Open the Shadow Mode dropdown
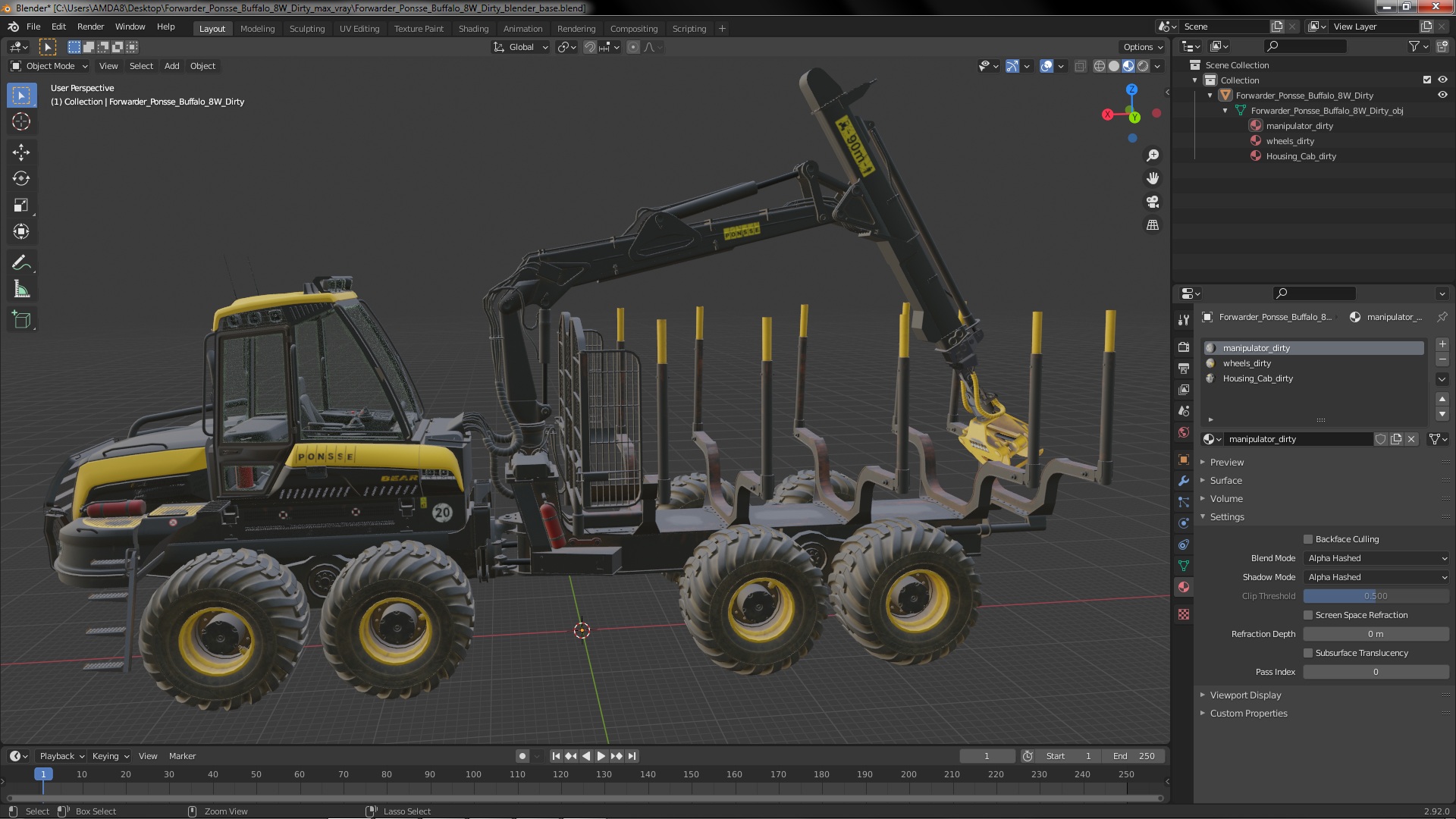 tap(1376, 577)
